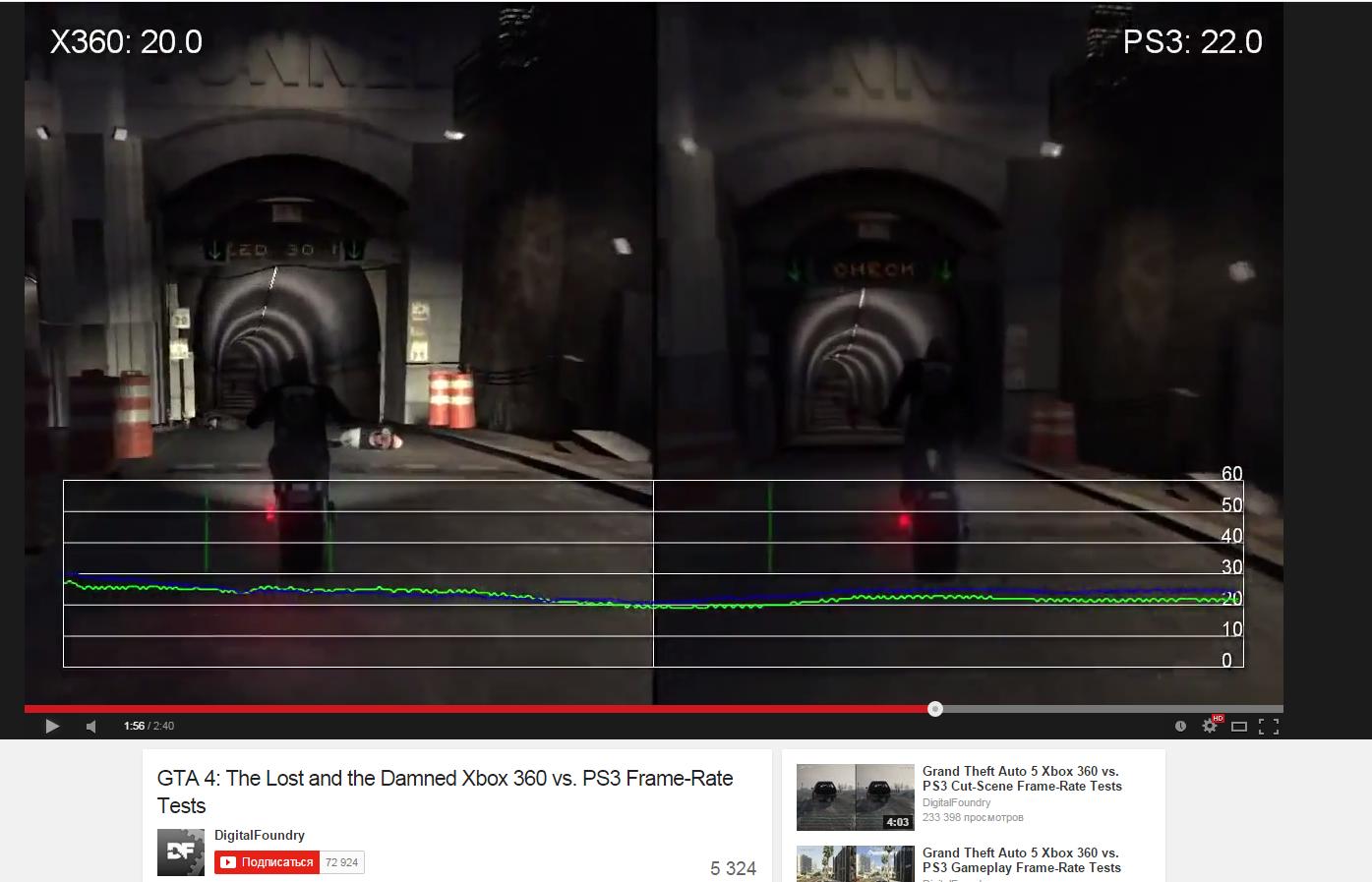
Task: Play the video
Action: pyautogui.click(x=52, y=726)
